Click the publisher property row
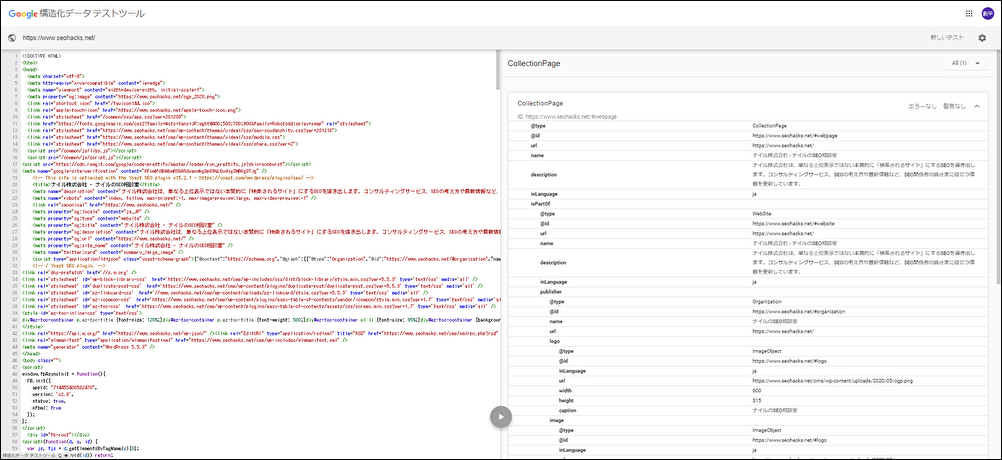 [x=748, y=291]
